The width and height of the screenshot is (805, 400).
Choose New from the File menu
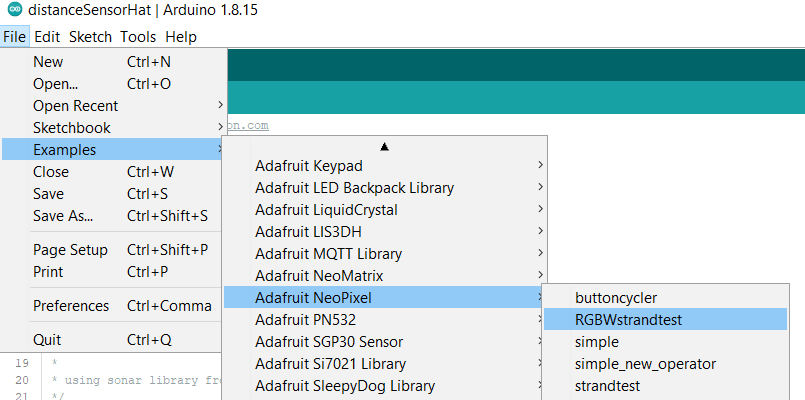114,62
